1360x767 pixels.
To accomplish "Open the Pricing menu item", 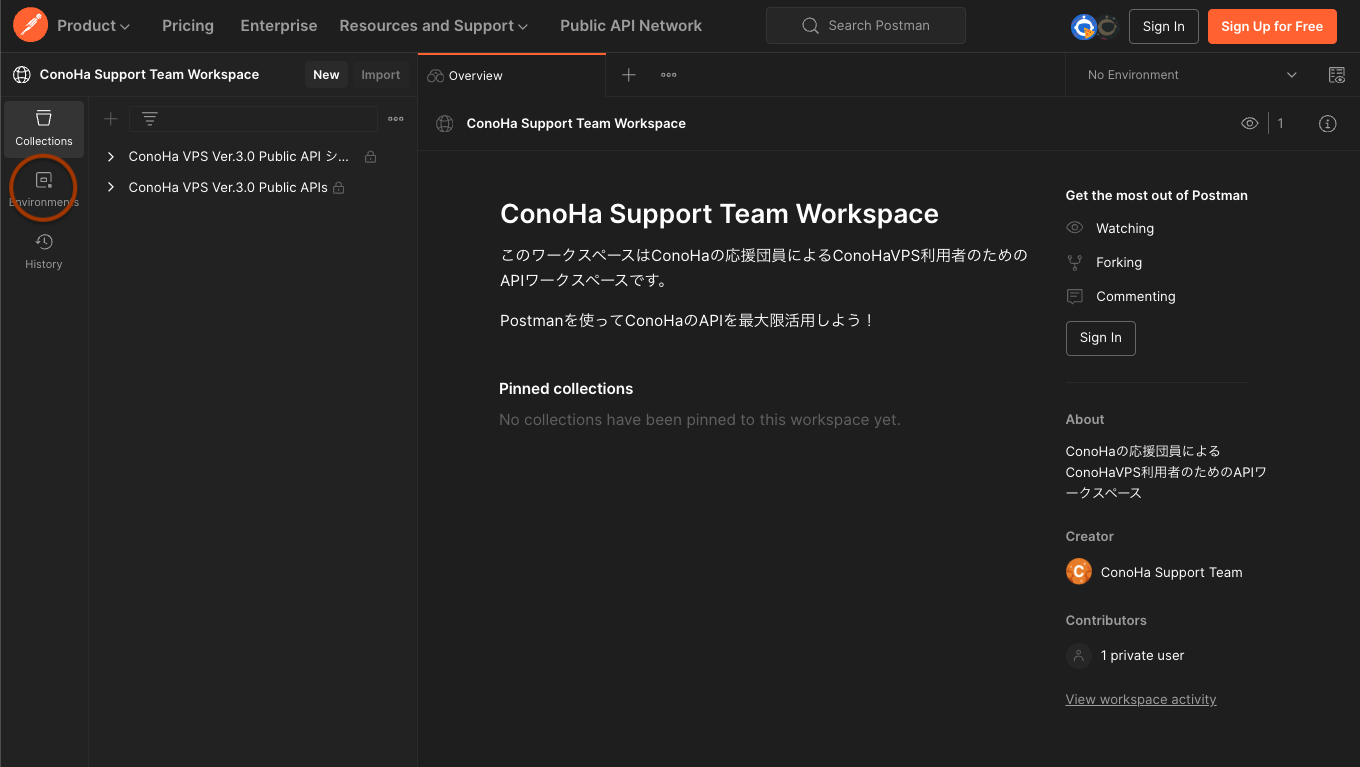I will [x=188, y=26].
